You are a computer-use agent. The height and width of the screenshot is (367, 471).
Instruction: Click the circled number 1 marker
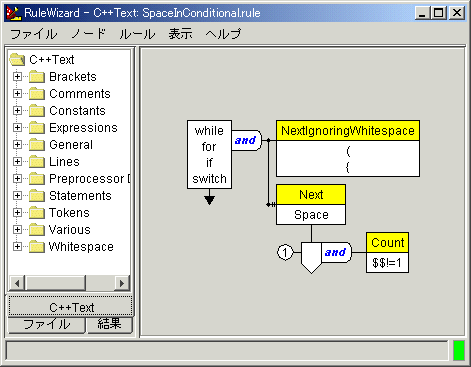coord(285,253)
